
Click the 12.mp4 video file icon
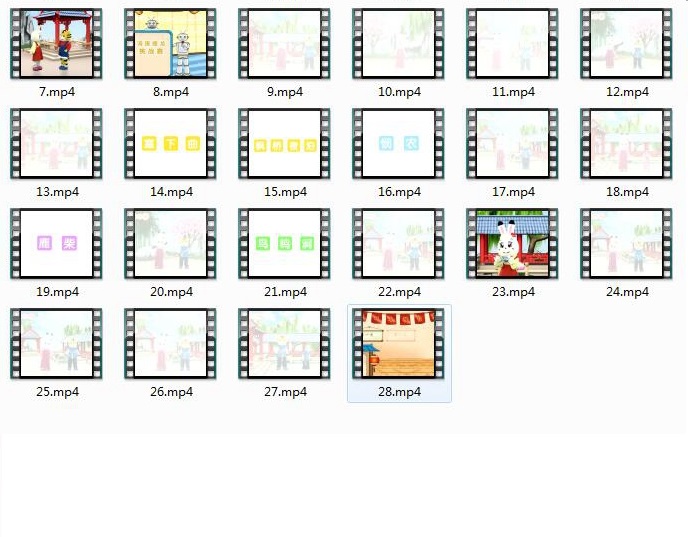click(x=627, y=44)
